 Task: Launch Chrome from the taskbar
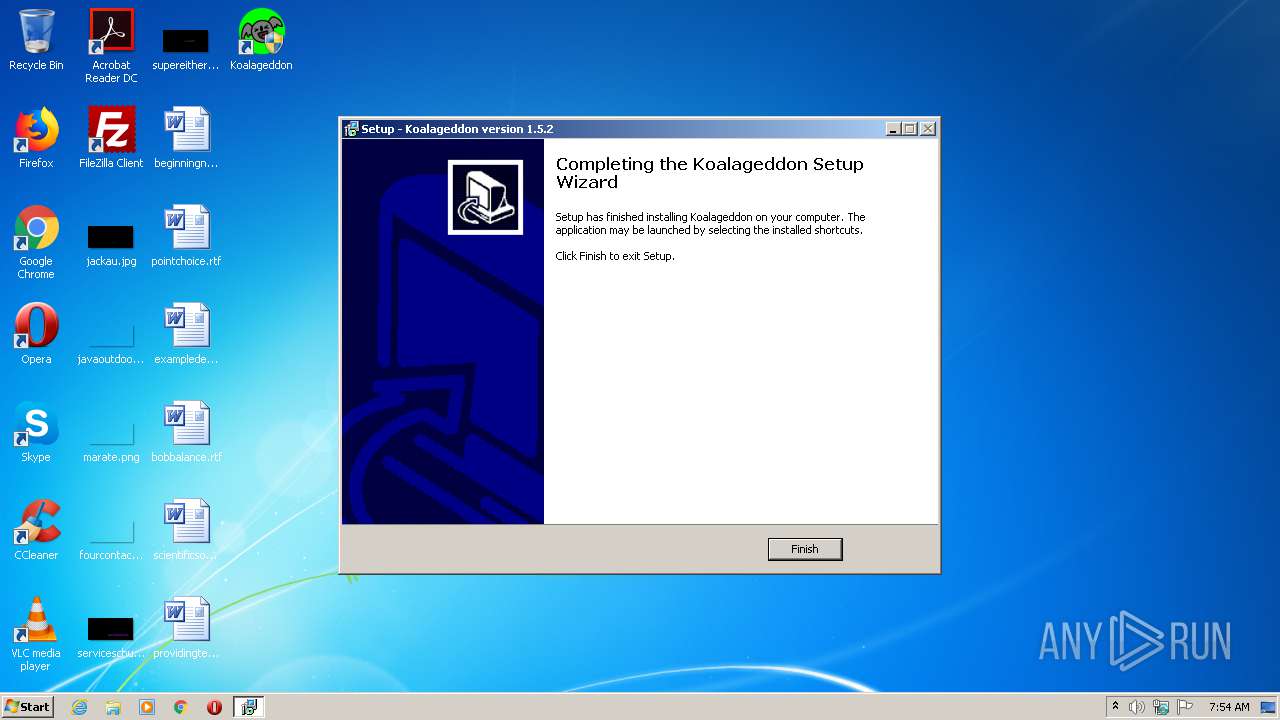(x=181, y=707)
